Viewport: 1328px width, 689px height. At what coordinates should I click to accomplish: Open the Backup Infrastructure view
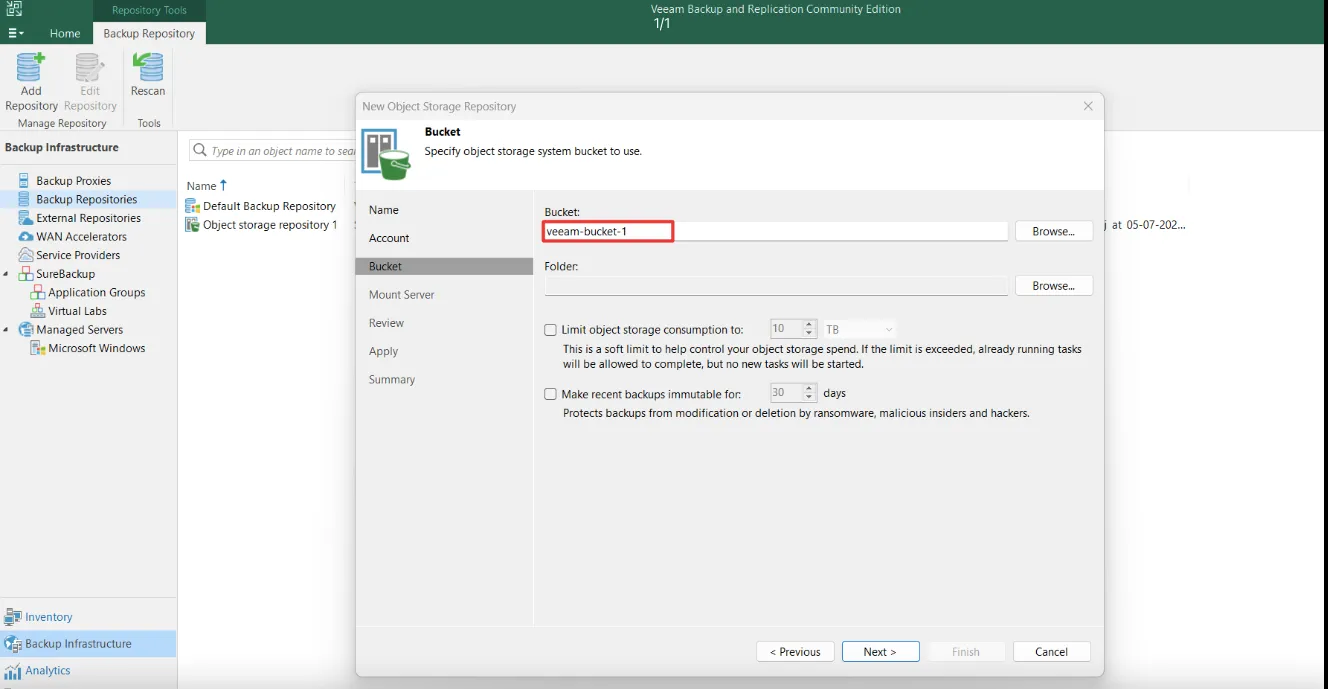[87, 644]
